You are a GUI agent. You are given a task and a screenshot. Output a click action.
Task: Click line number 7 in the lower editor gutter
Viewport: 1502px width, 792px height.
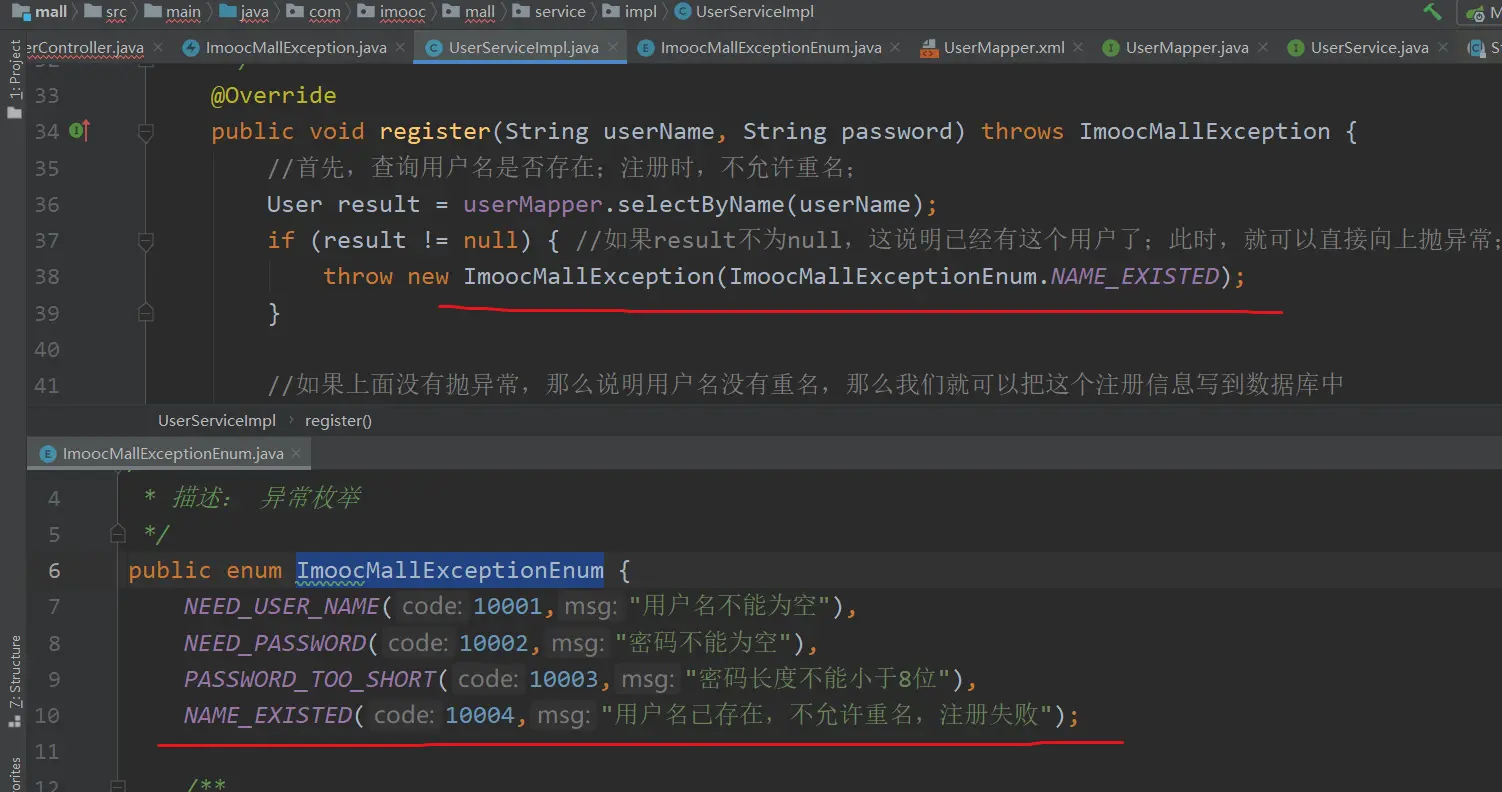54,607
